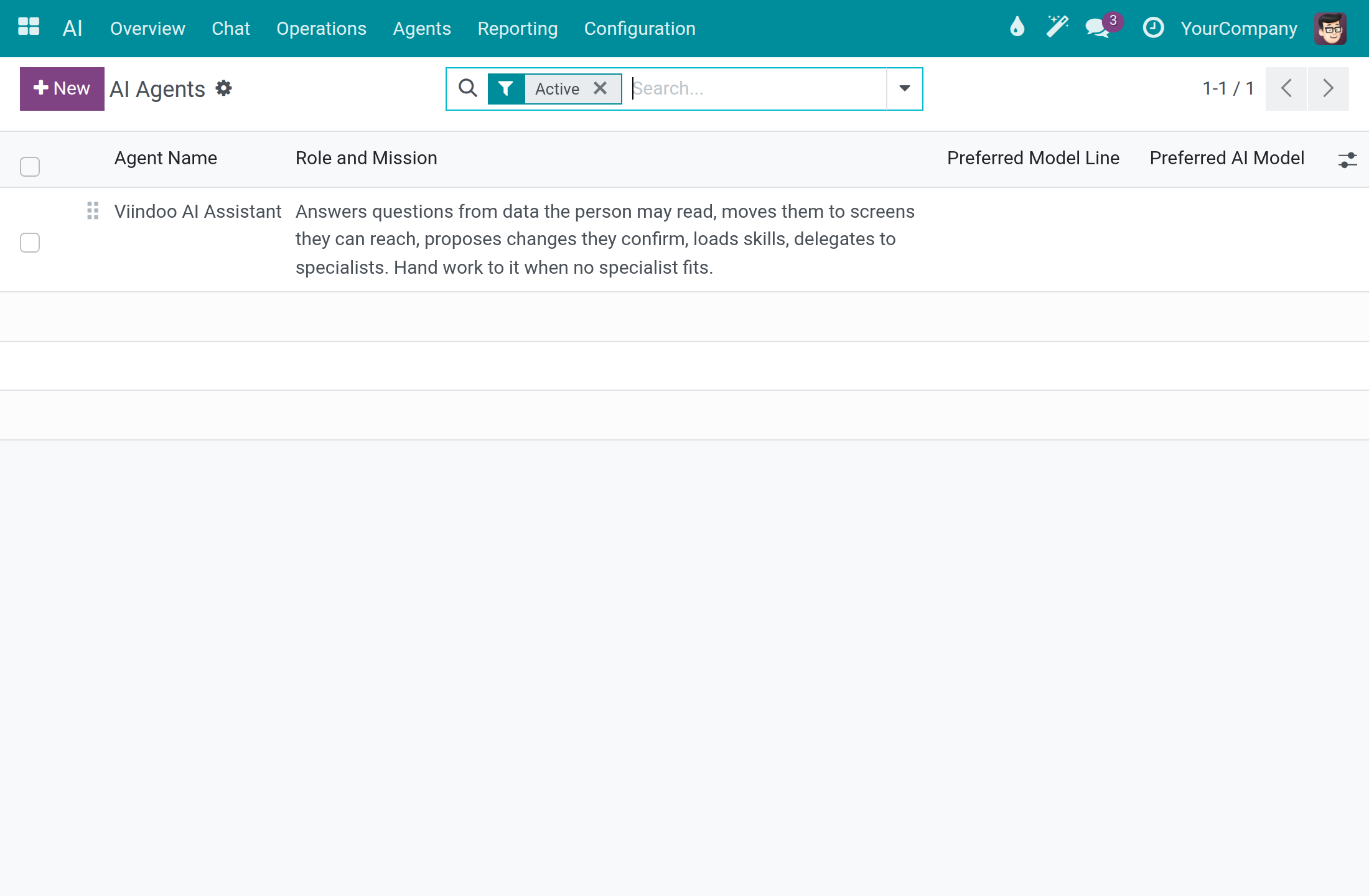Grab the Viindoo AI Assistant row handle
1369x896 pixels.
(x=93, y=211)
